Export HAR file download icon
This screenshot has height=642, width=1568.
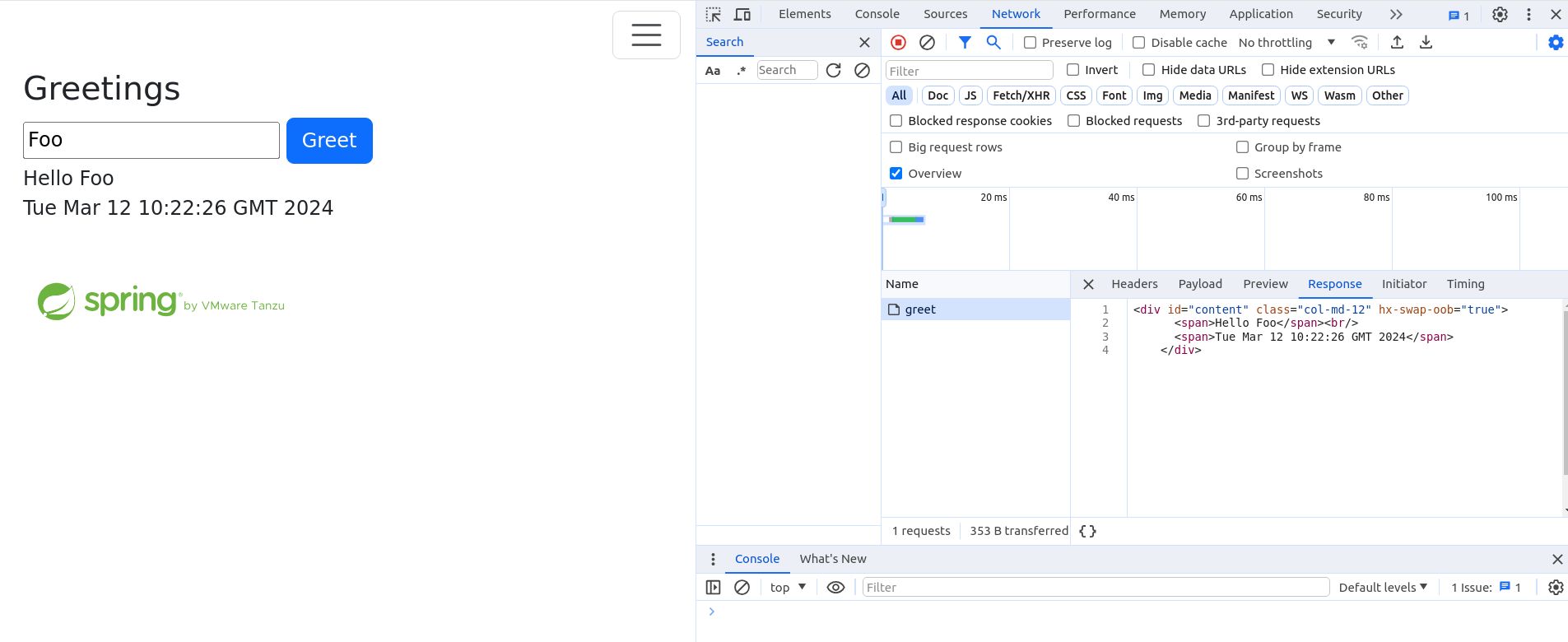(x=1426, y=42)
